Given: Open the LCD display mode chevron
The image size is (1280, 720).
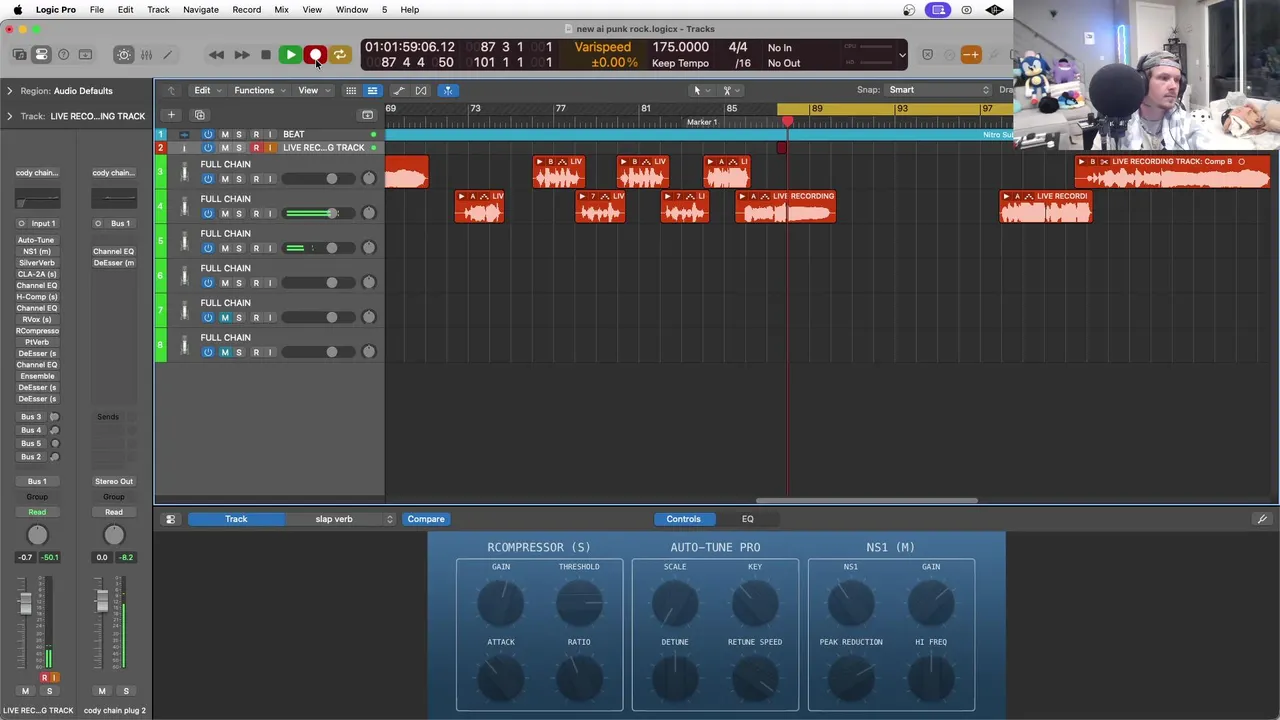Looking at the screenshot, I should click(902, 55).
